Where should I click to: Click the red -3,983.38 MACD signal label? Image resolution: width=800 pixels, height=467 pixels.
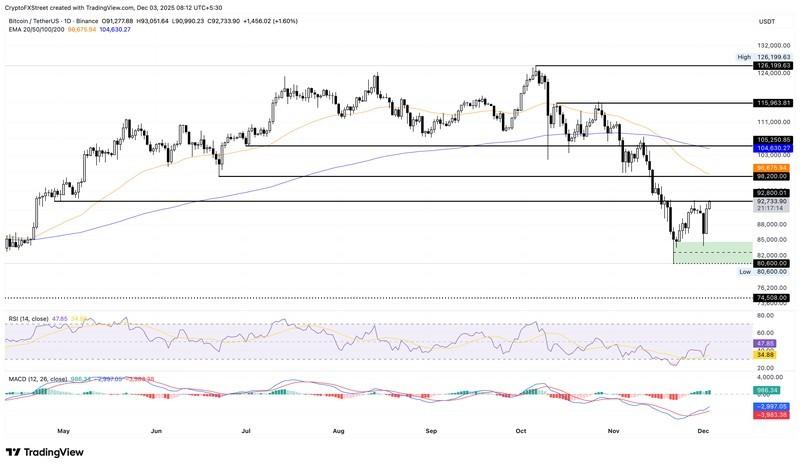tap(773, 415)
